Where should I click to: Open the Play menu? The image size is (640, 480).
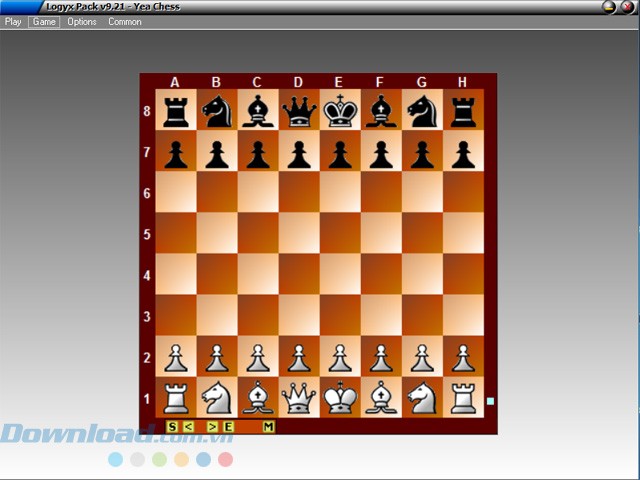13,21
